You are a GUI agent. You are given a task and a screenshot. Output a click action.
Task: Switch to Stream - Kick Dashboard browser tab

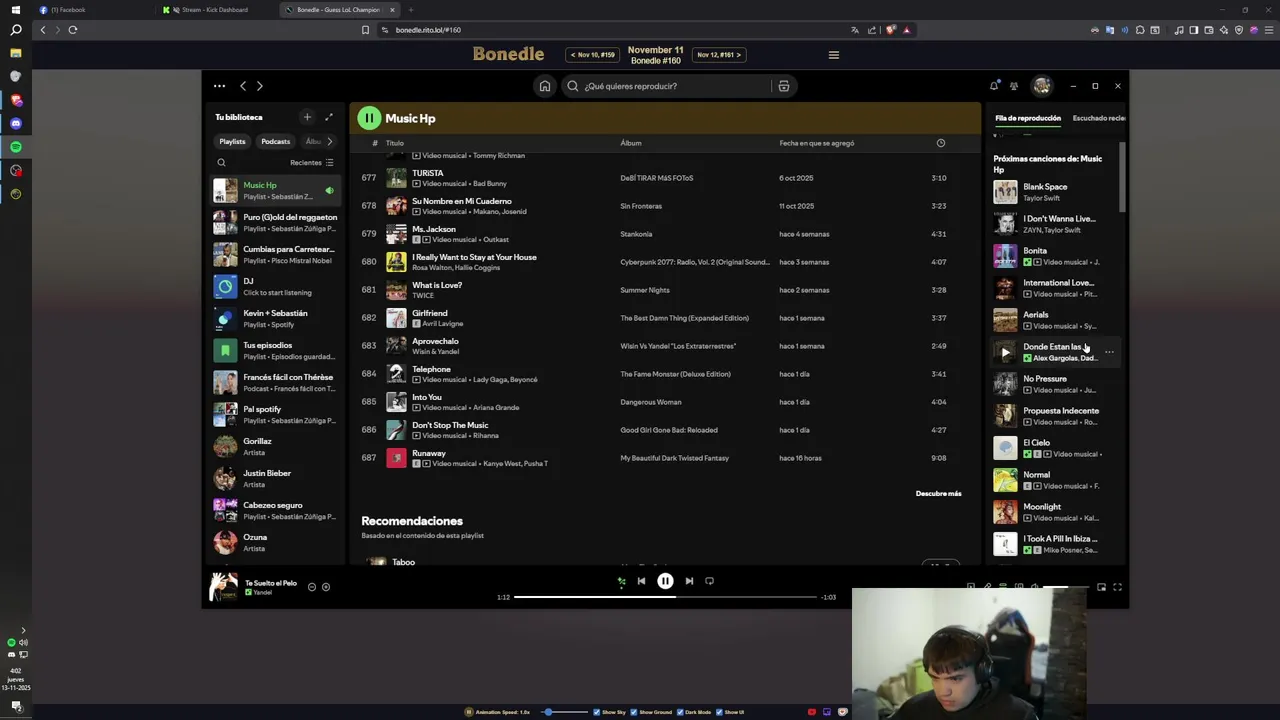(216, 10)
